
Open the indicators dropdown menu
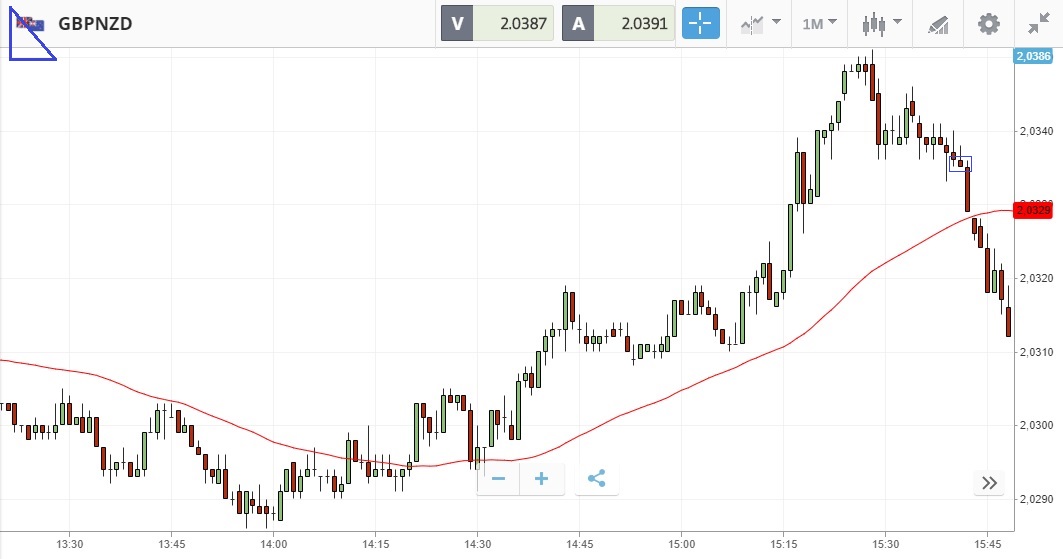click(759, 23)
